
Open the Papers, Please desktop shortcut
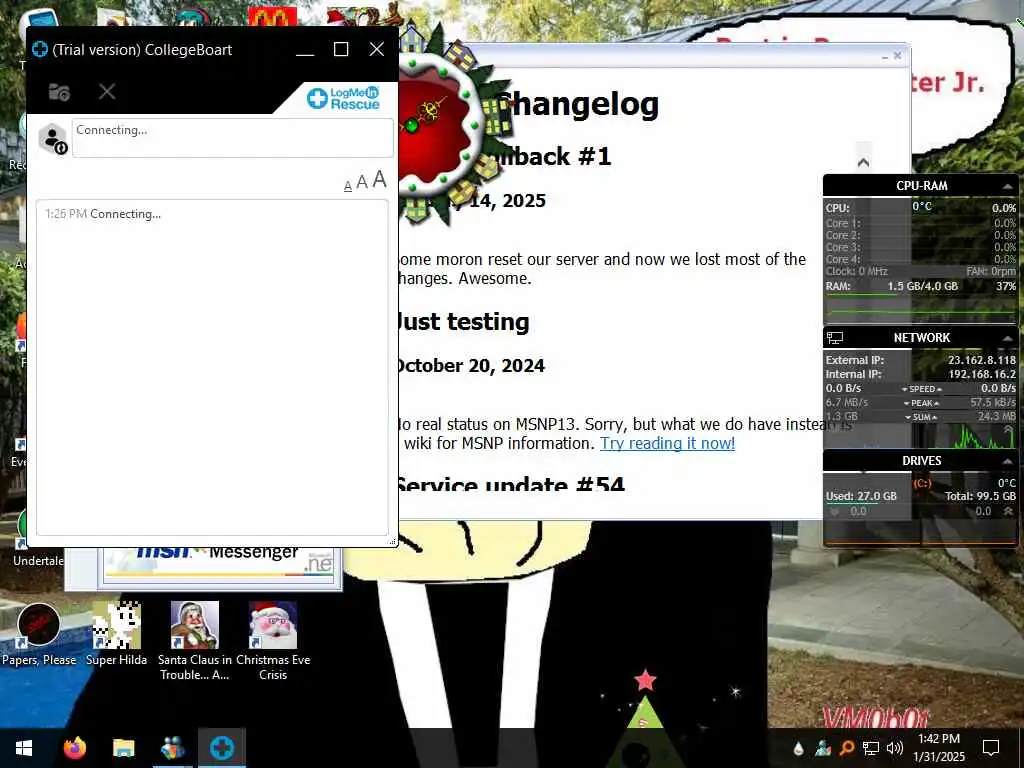[39, 635]
